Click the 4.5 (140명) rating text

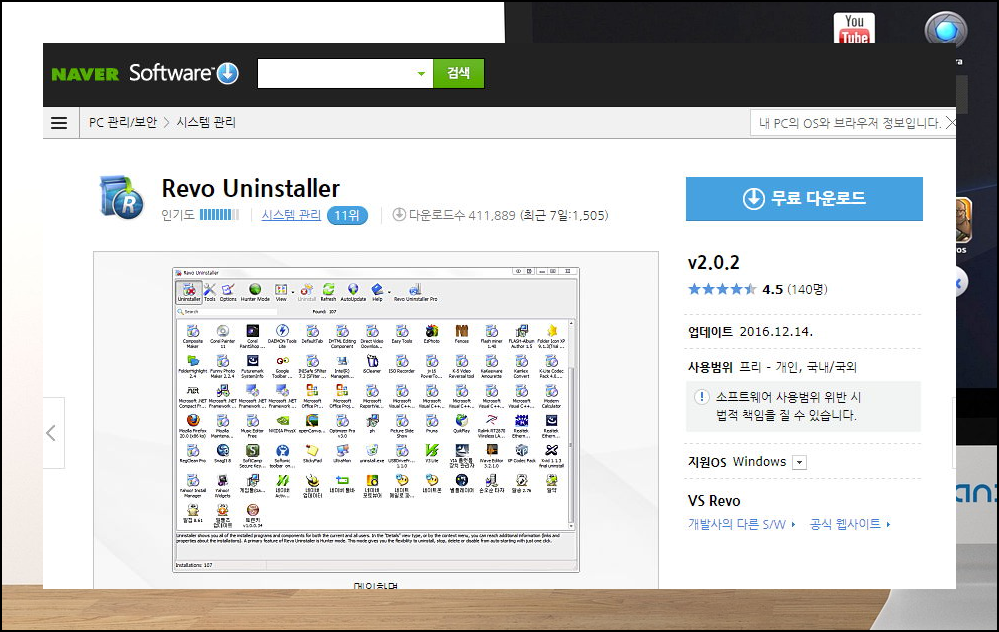(x=794, y=289)
